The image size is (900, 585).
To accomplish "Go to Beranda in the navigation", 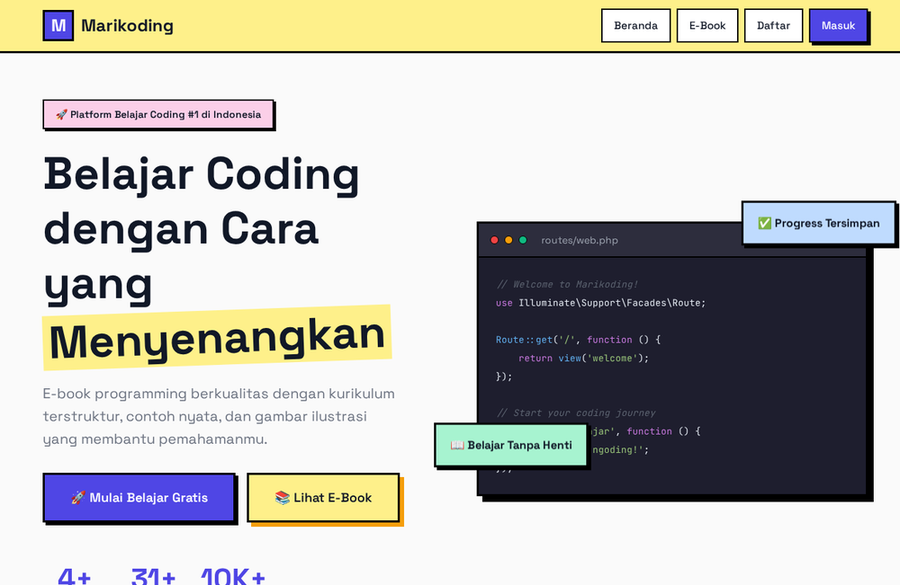I will tap(635, 25).
